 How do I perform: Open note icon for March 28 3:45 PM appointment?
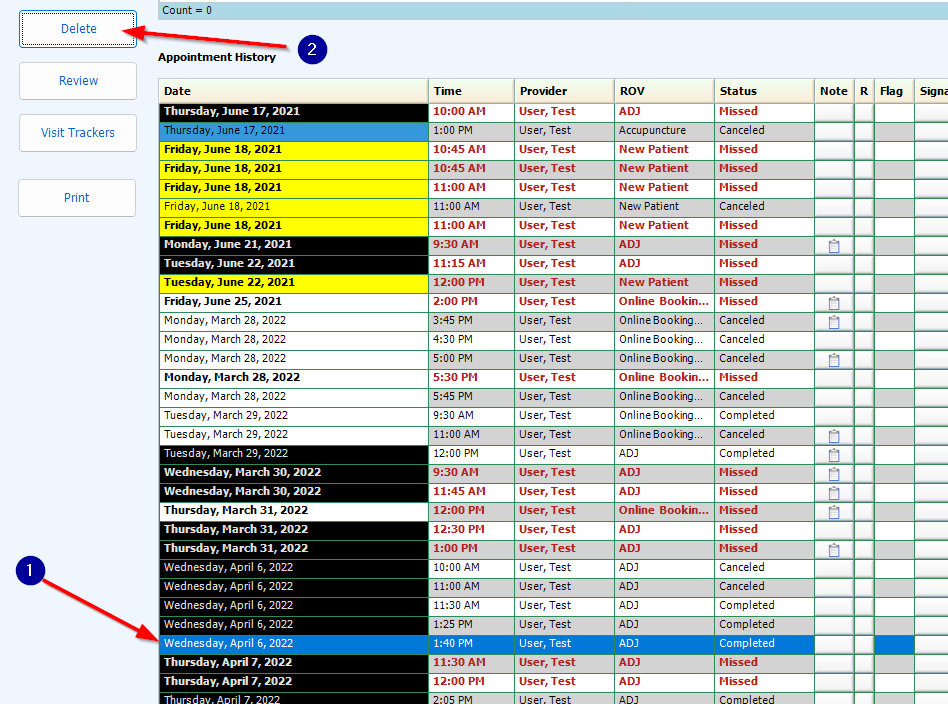[834, 322]
